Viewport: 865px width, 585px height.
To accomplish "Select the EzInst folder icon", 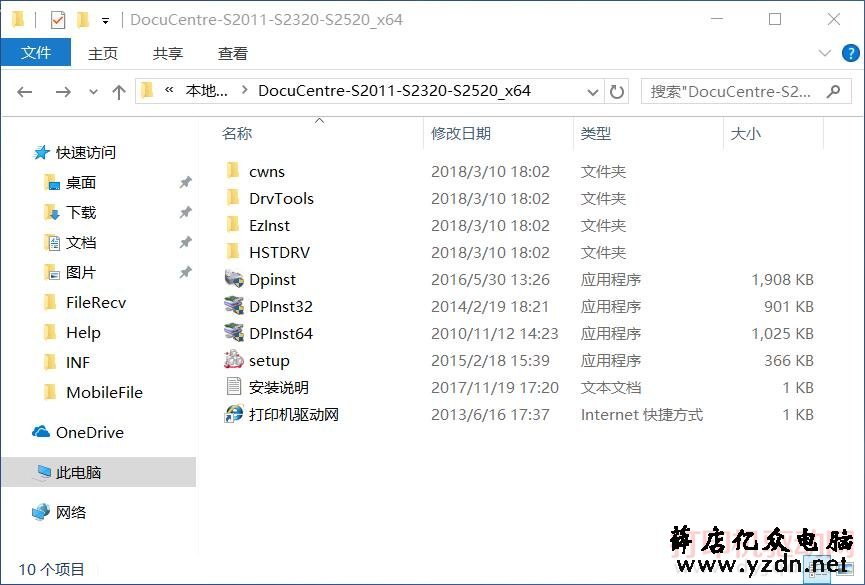I will (233, 225).
